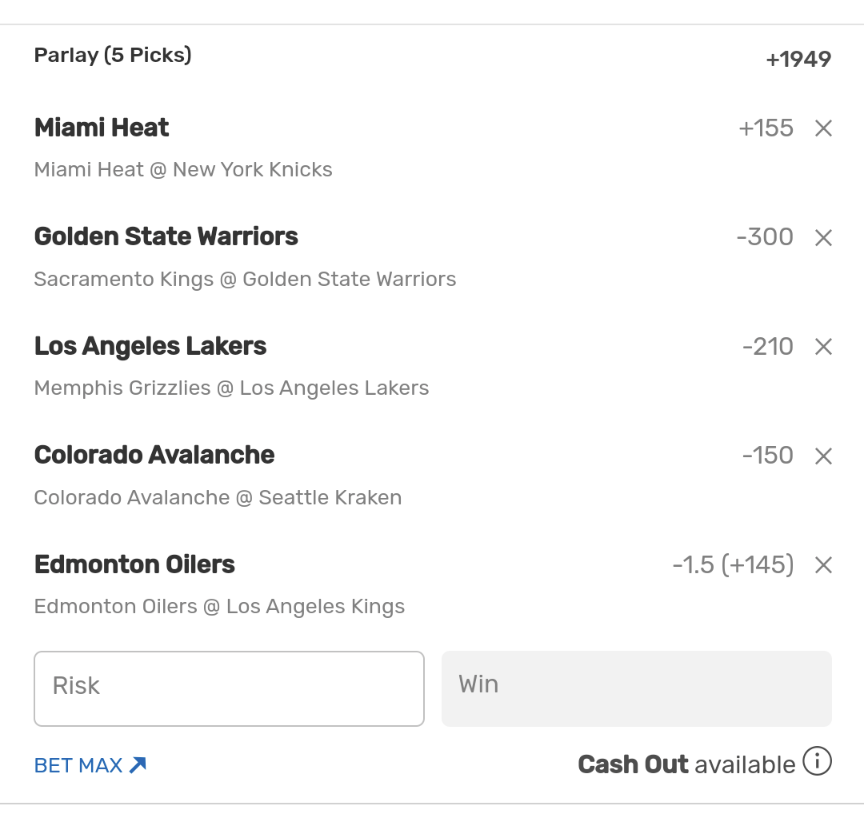Click the Miami Heat pick name
Image resolution: width=864 pixels, height=822 pixels.
[102, 128]
